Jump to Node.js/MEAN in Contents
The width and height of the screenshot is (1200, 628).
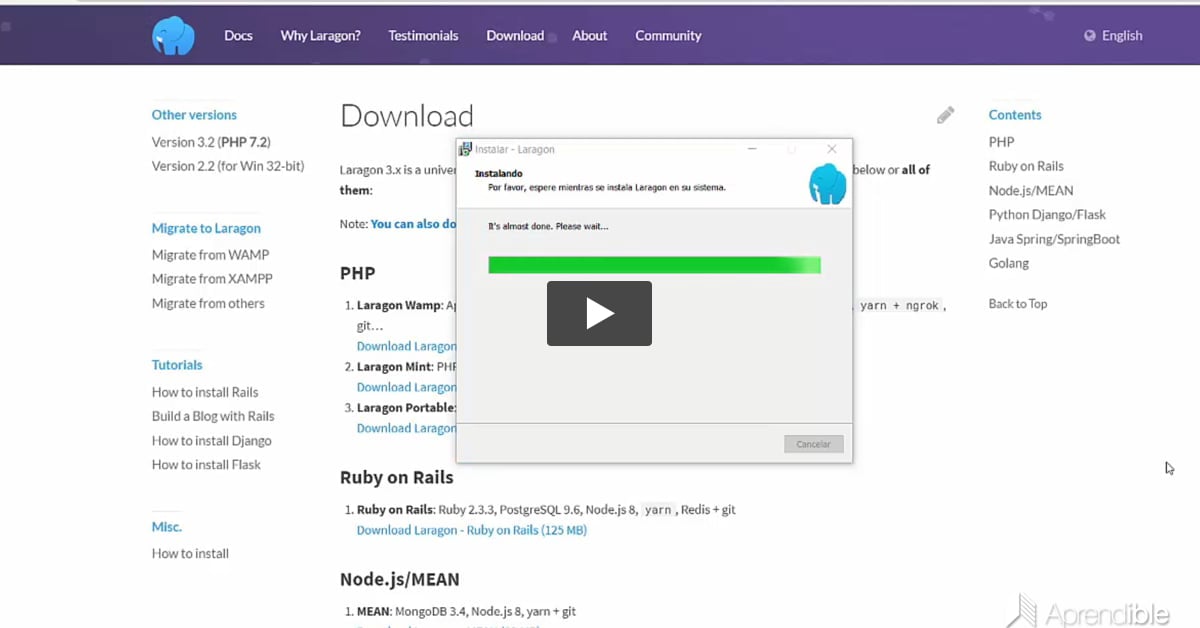click(x=1031, y=190)
